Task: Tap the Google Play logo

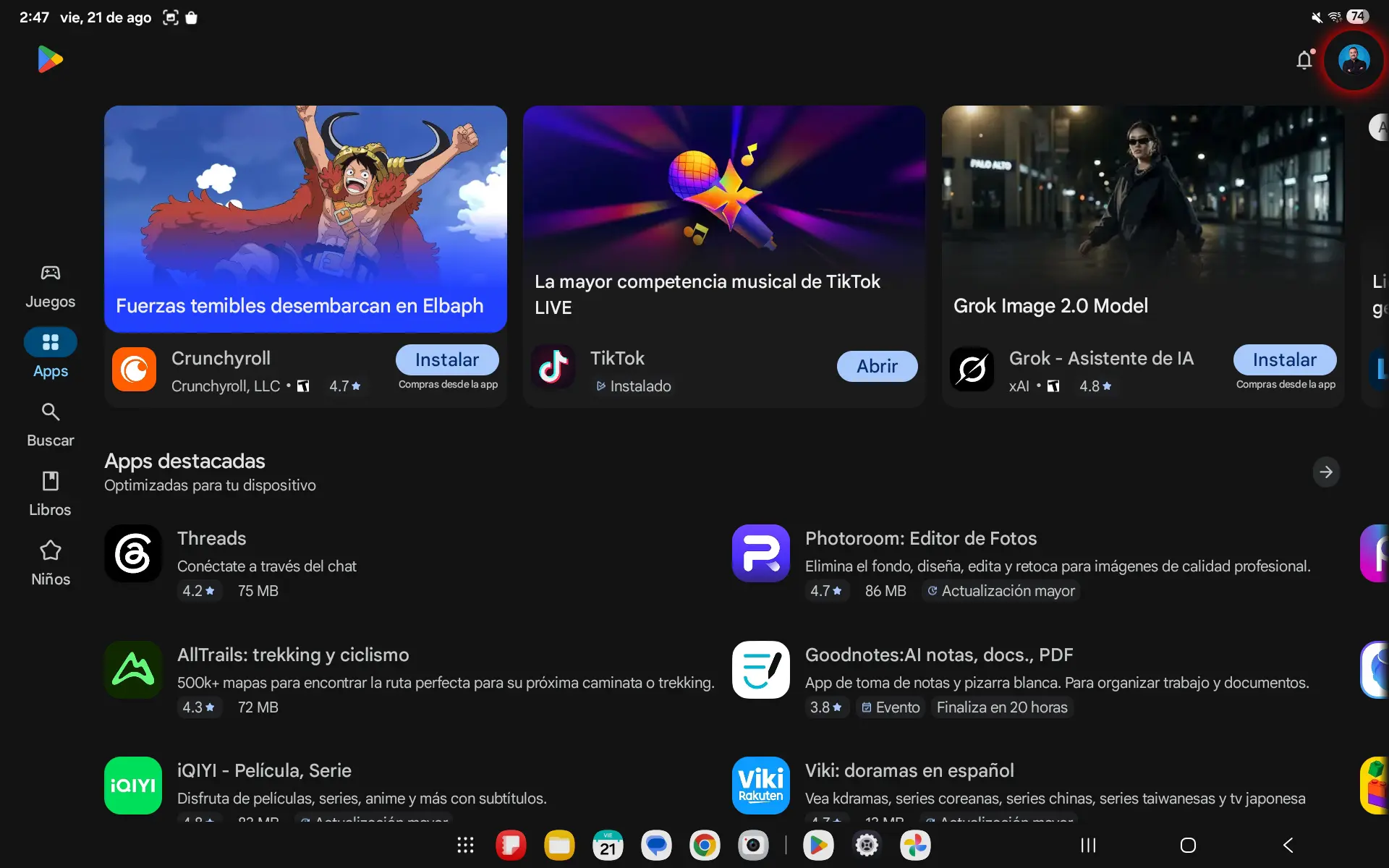Action: [x=50, y=59]
